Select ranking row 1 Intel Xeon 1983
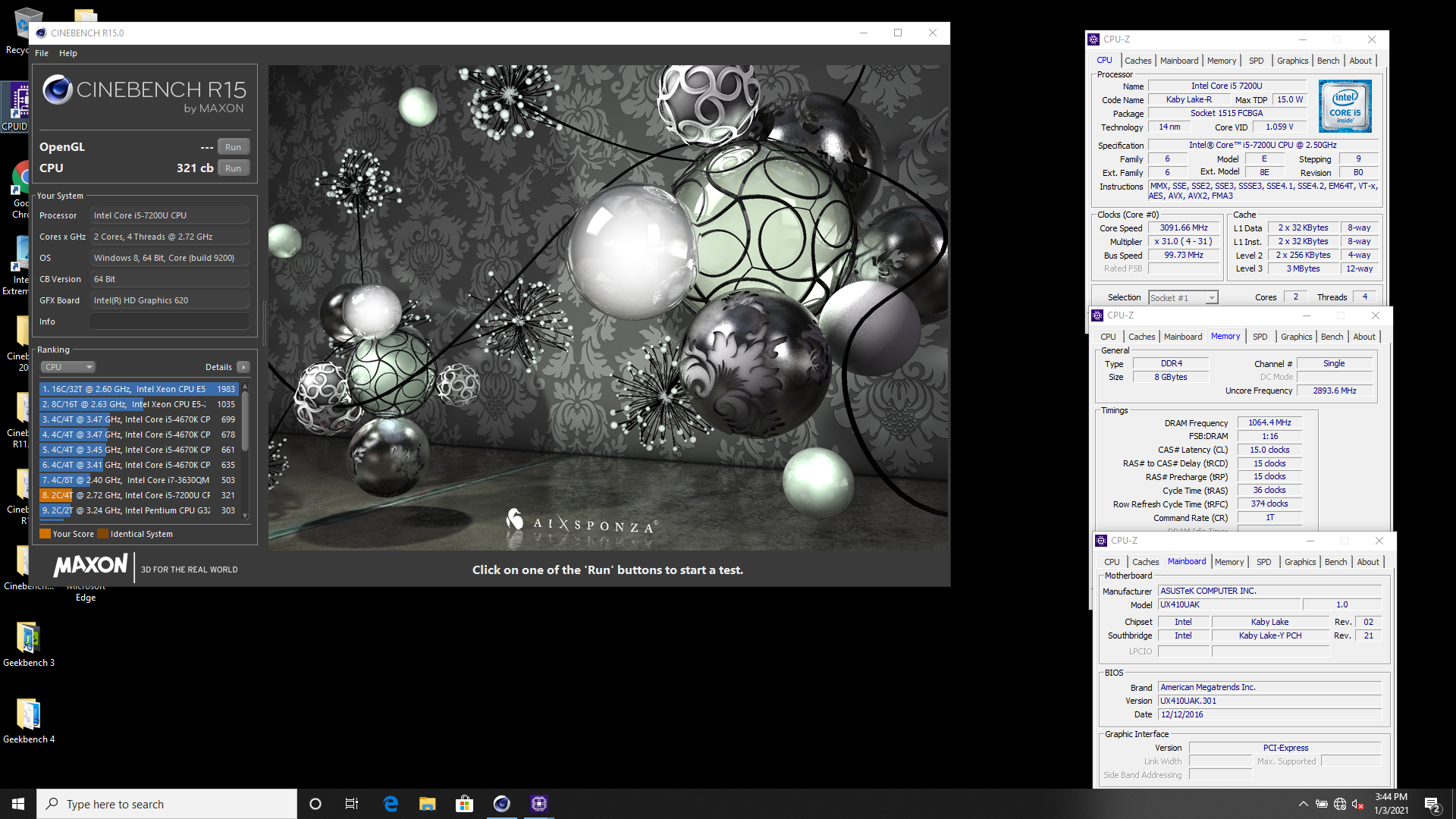Viewport: 1456px width, 819px height. tap(139, 389)
